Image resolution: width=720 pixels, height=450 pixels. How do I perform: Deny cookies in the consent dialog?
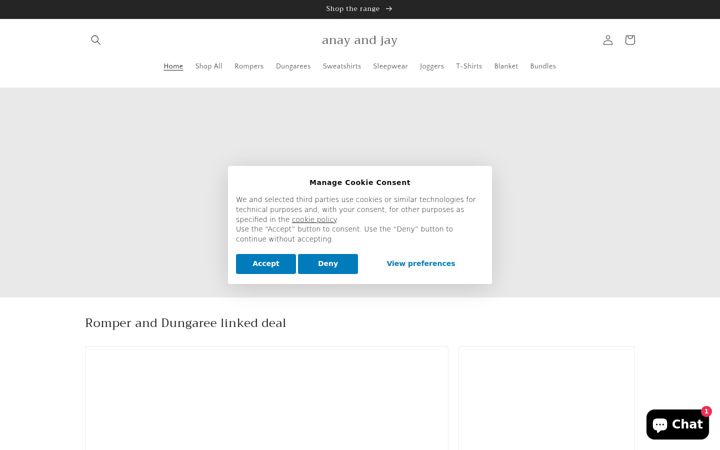[328, 264]
